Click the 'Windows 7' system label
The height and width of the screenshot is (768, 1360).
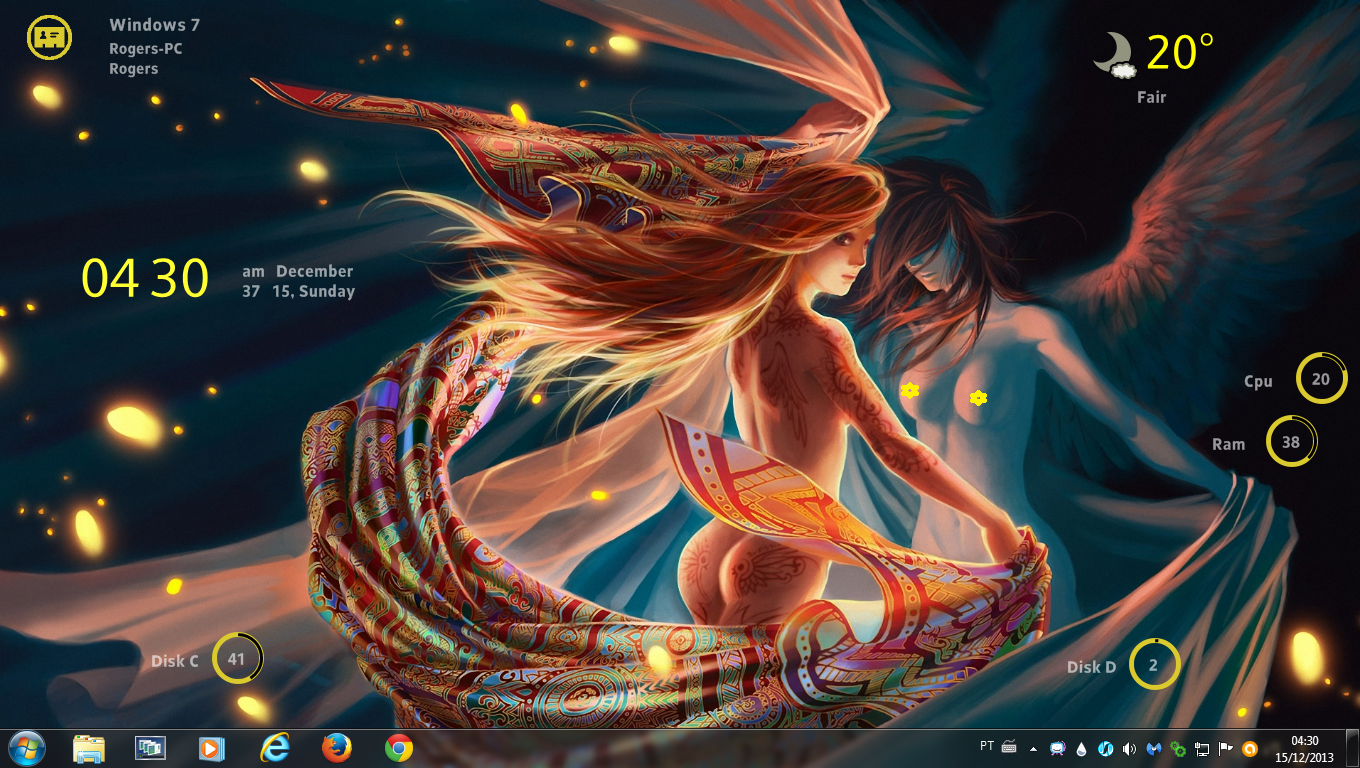click(155, 25)
